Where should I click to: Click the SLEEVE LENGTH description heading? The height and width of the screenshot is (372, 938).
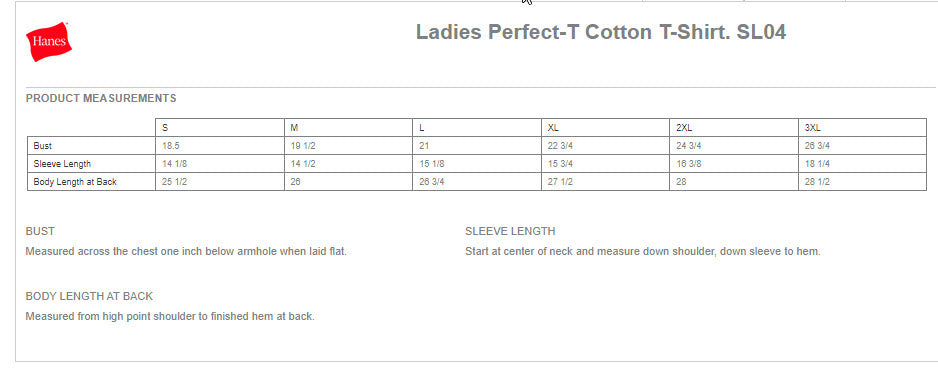tap(510, 231)
